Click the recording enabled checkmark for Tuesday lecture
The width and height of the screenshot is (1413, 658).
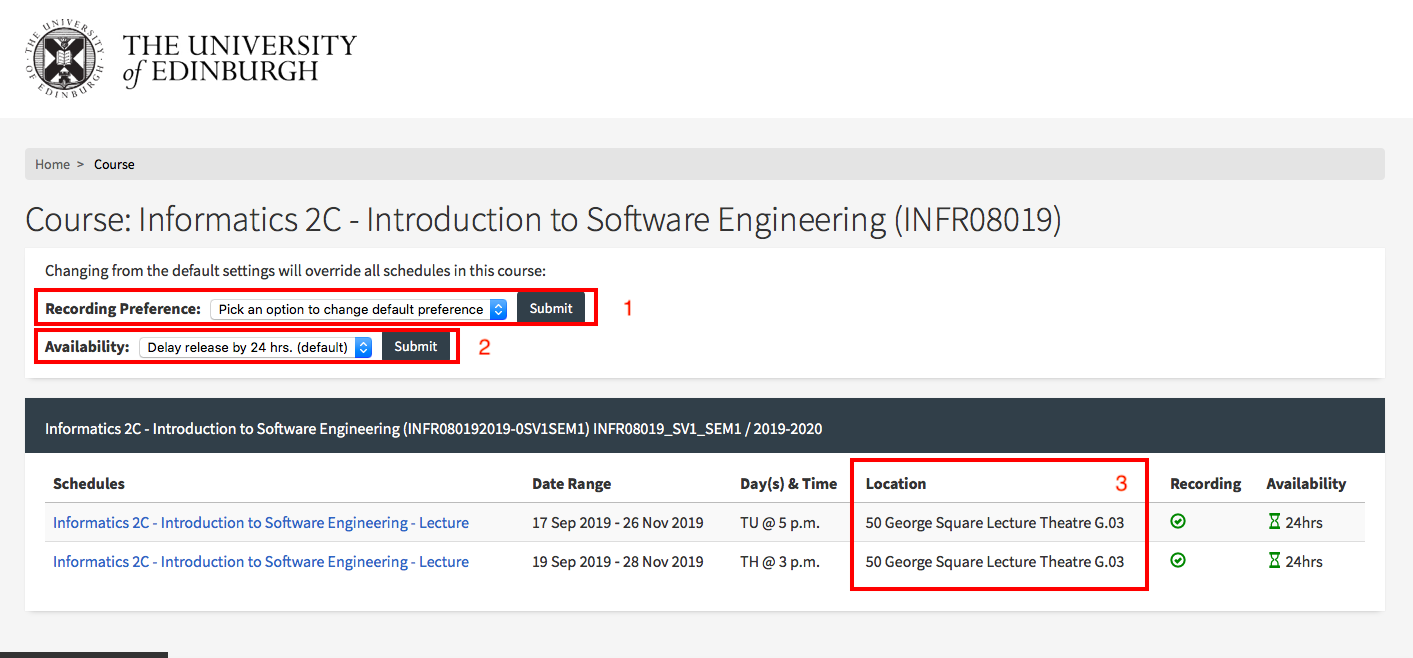tap(1178, 522)
